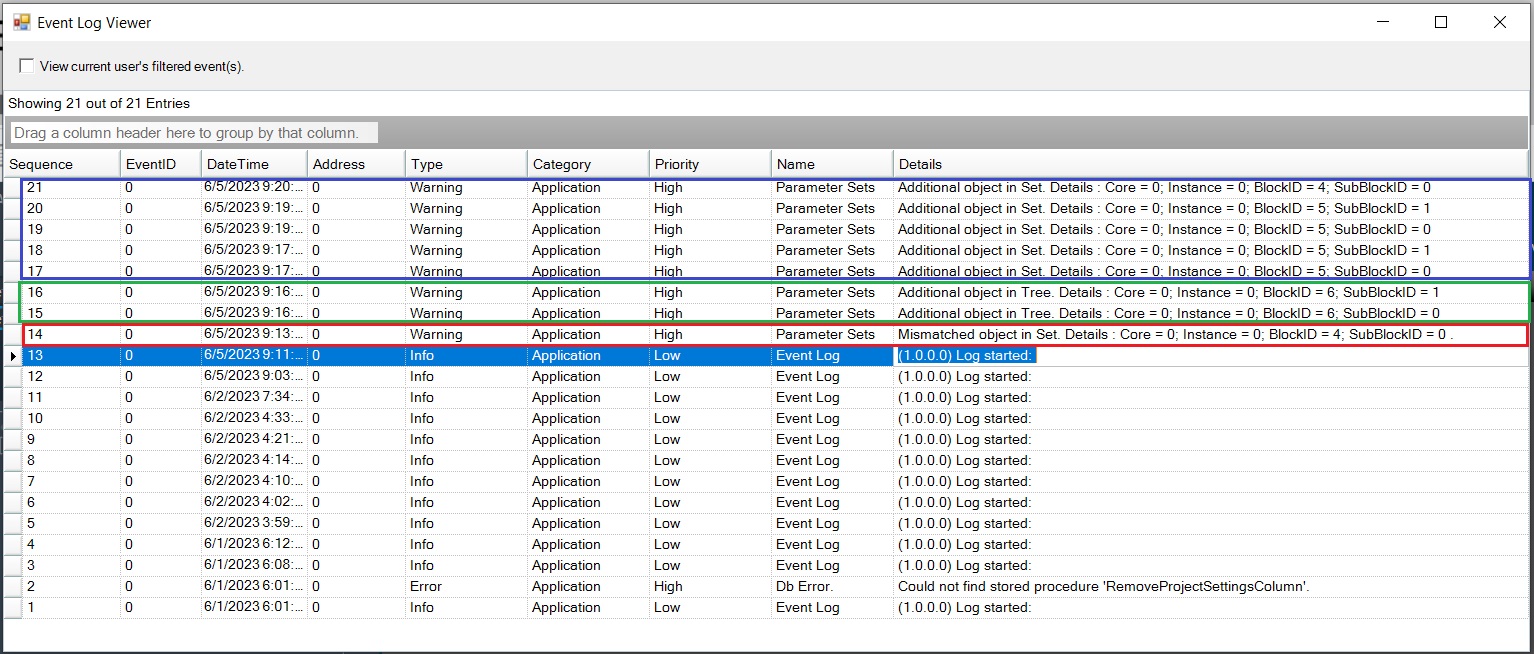
Task: Close the Event Log Viewer window
Action: click(x=1499, y=22)
